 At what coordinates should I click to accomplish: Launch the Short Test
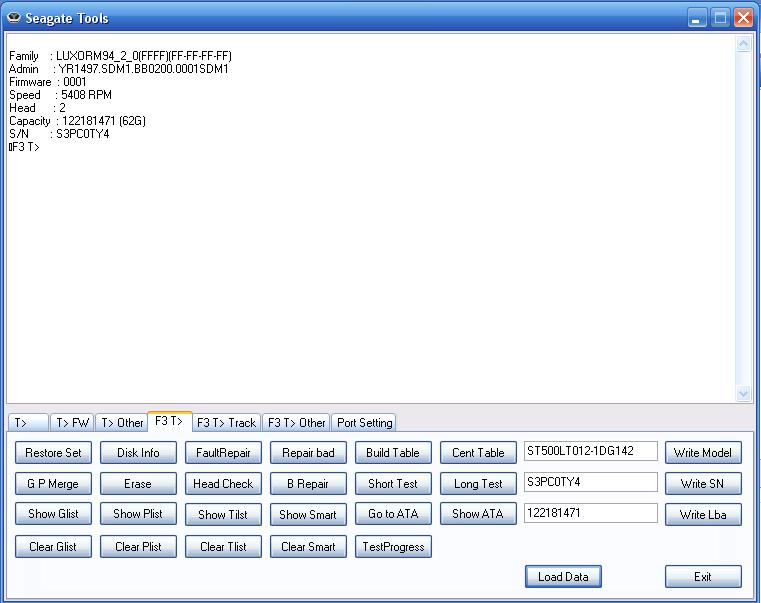[393, 484]
